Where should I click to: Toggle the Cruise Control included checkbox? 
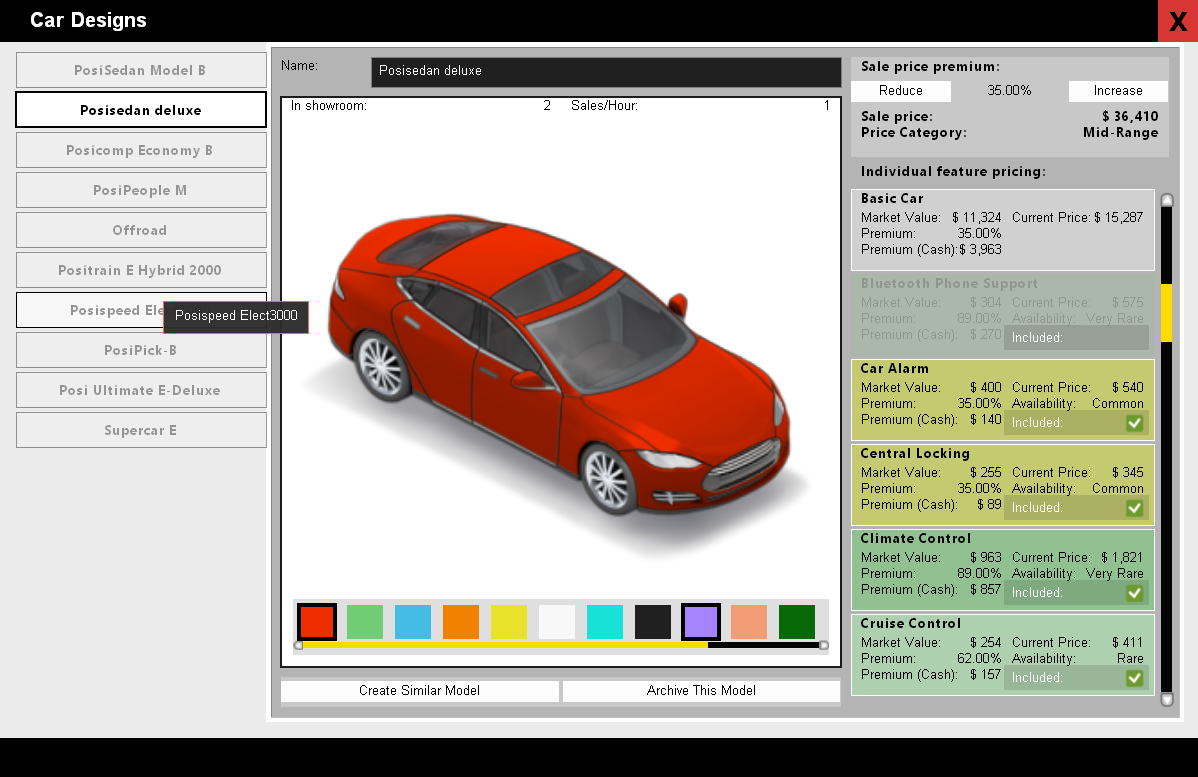(1134, 678)
